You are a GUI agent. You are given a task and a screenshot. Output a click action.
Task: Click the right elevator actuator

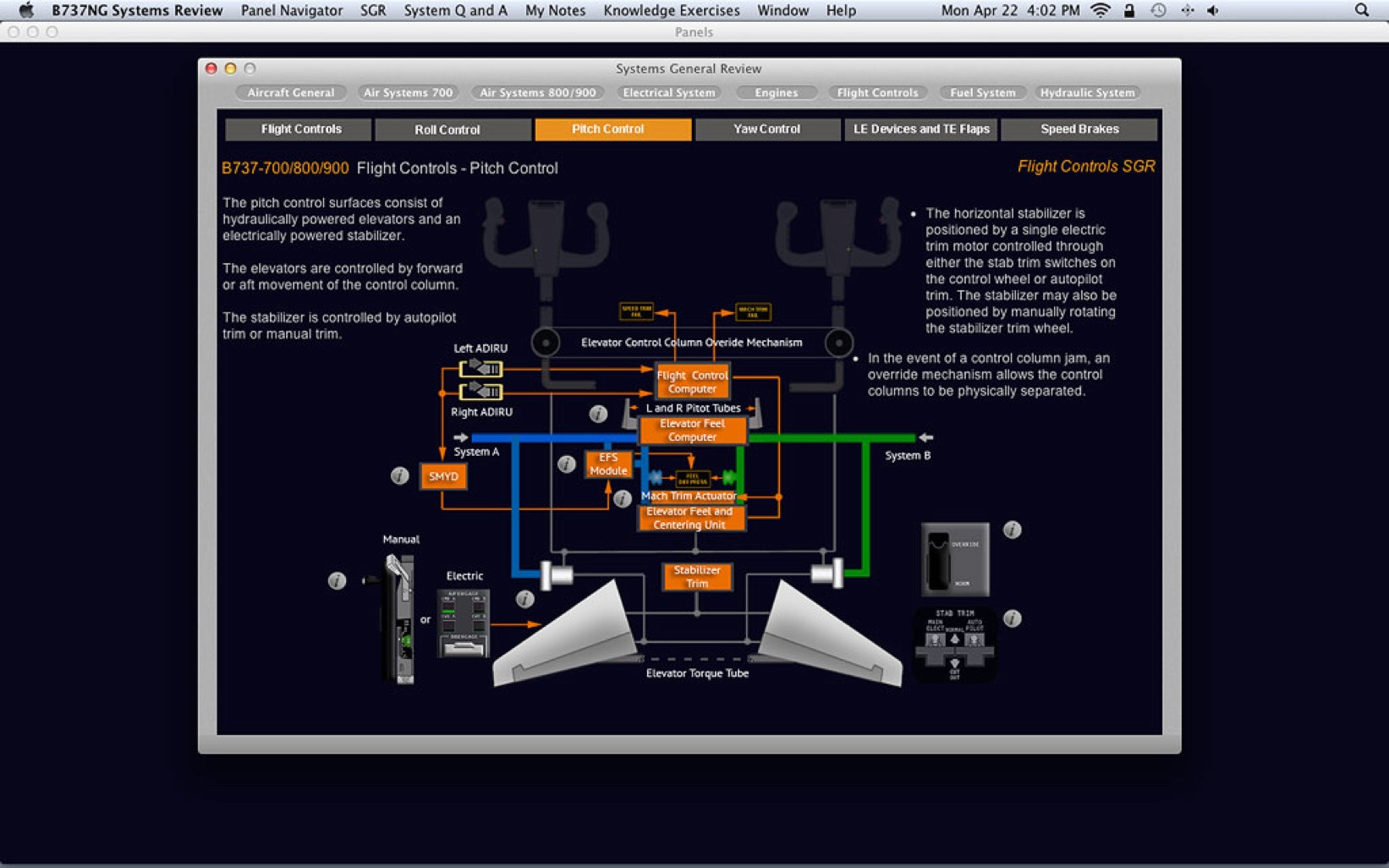pos(826,574)
